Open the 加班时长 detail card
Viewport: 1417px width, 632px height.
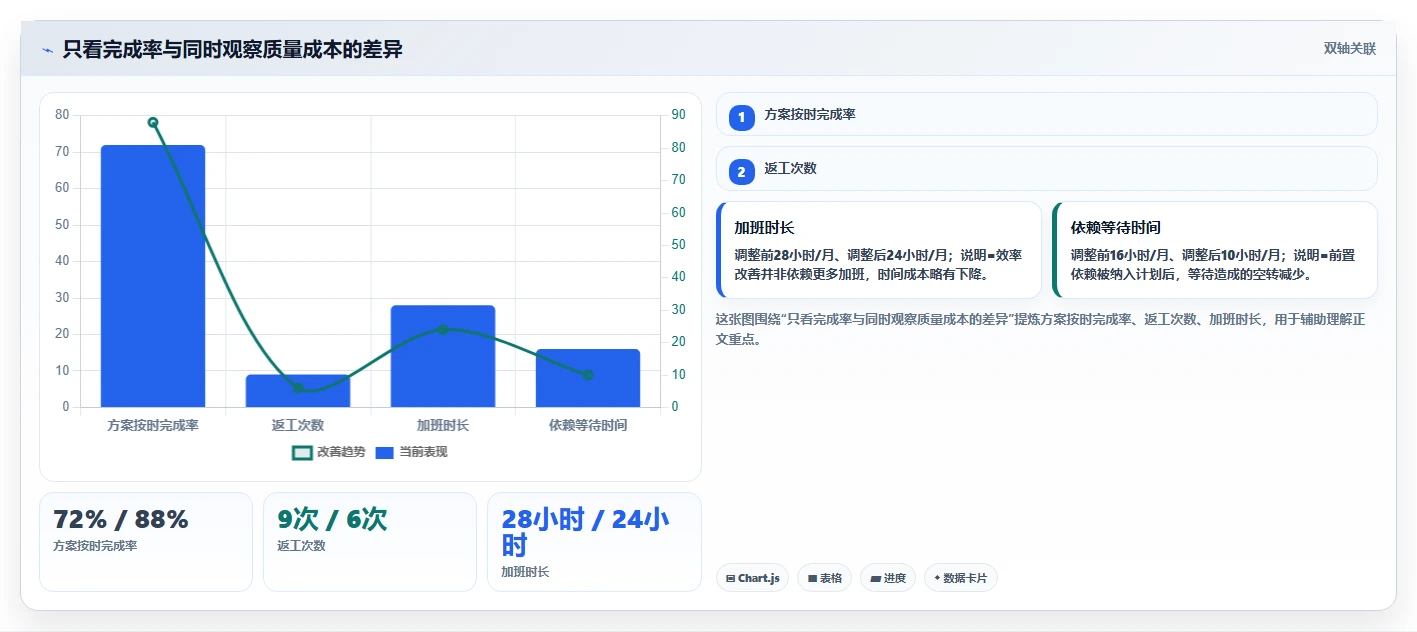(879, 250)
